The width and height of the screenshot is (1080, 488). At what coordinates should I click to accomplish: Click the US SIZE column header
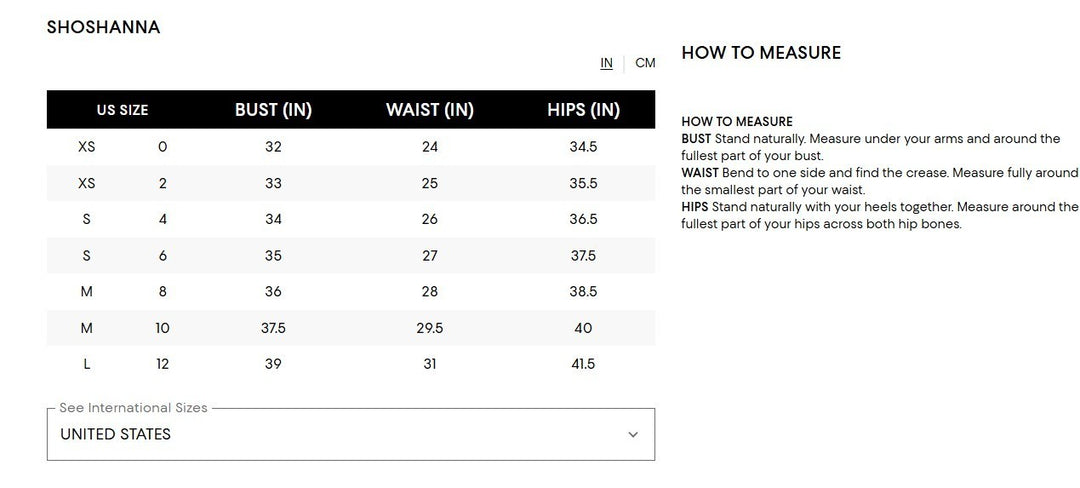(122, 110)
